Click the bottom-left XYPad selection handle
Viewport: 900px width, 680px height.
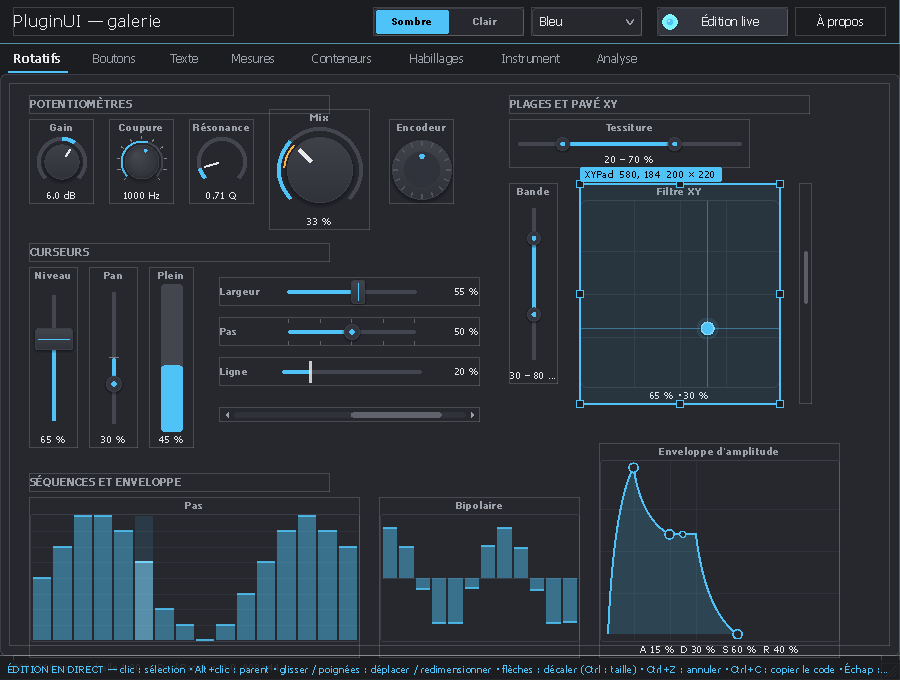(x=580, y=404)
